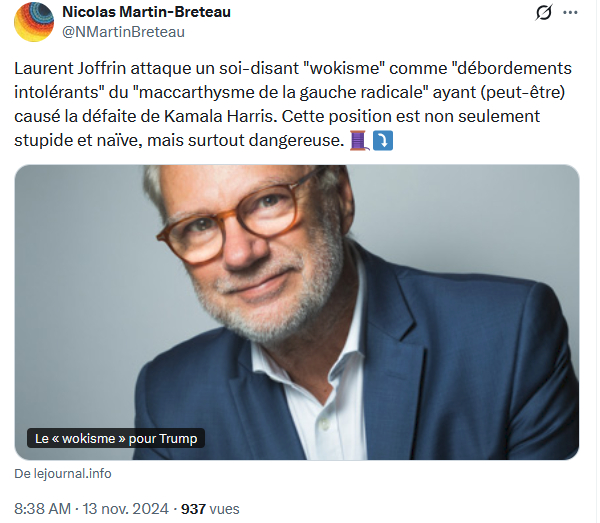Click the "Le « wokisme » pour Trump" caption

click(116, 438)
